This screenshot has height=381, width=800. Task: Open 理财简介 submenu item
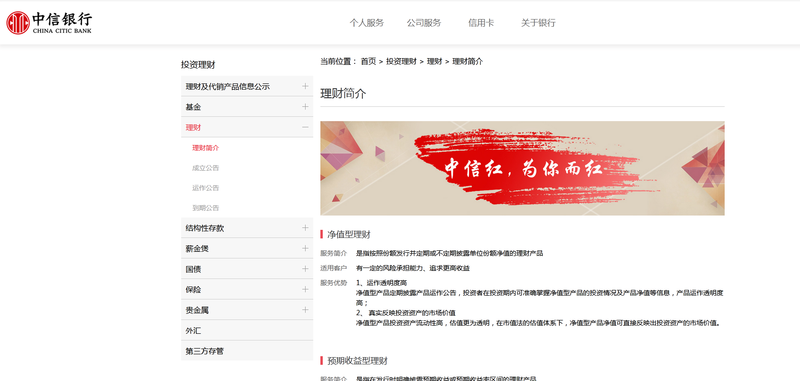pos(206,148)
